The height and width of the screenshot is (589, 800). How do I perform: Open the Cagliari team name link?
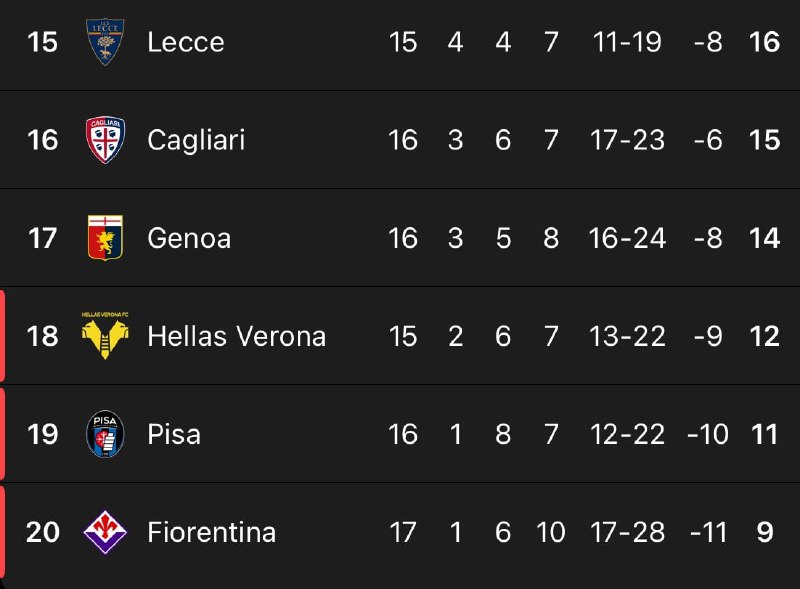[x=196, y=140]
